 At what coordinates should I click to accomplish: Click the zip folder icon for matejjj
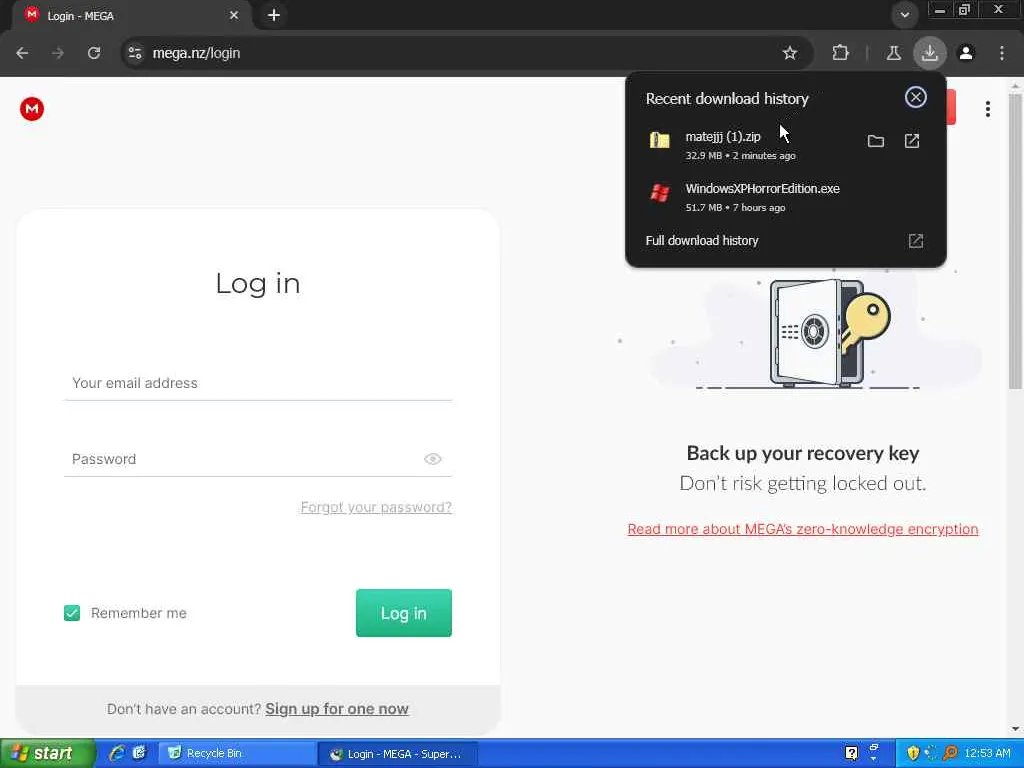[x=660, y=140]
